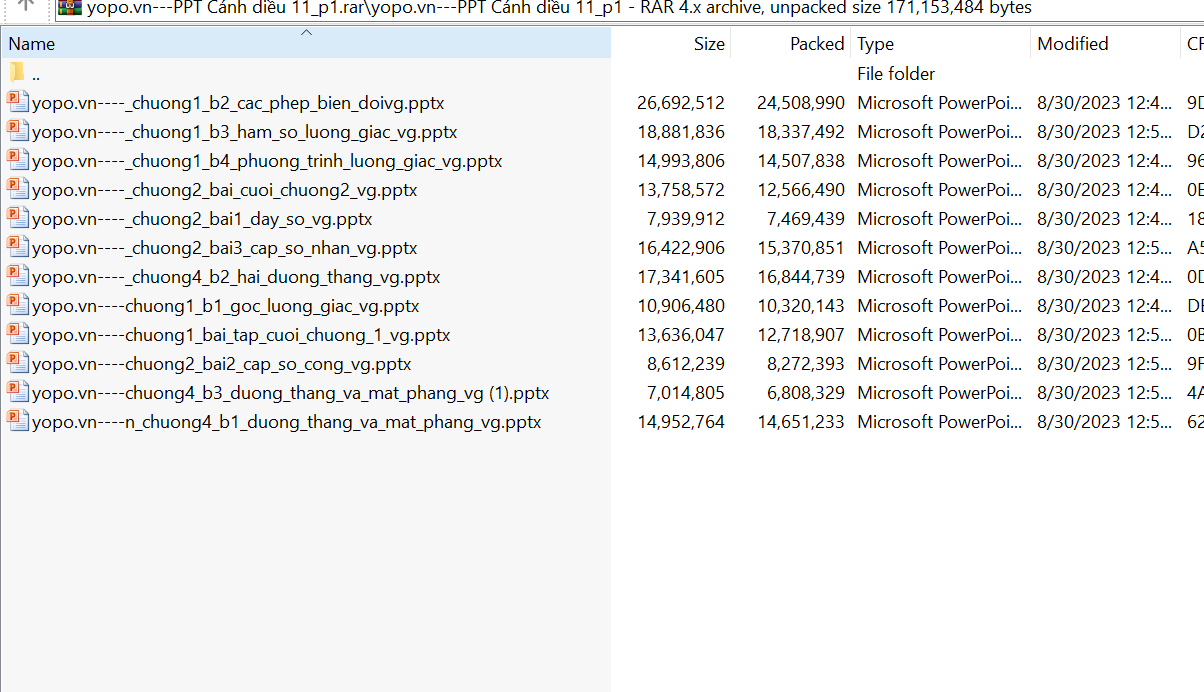This screenshot has width=1204, height=692.
Task: Click the parent folder ".." icon
Action: [x=17, y=73]
